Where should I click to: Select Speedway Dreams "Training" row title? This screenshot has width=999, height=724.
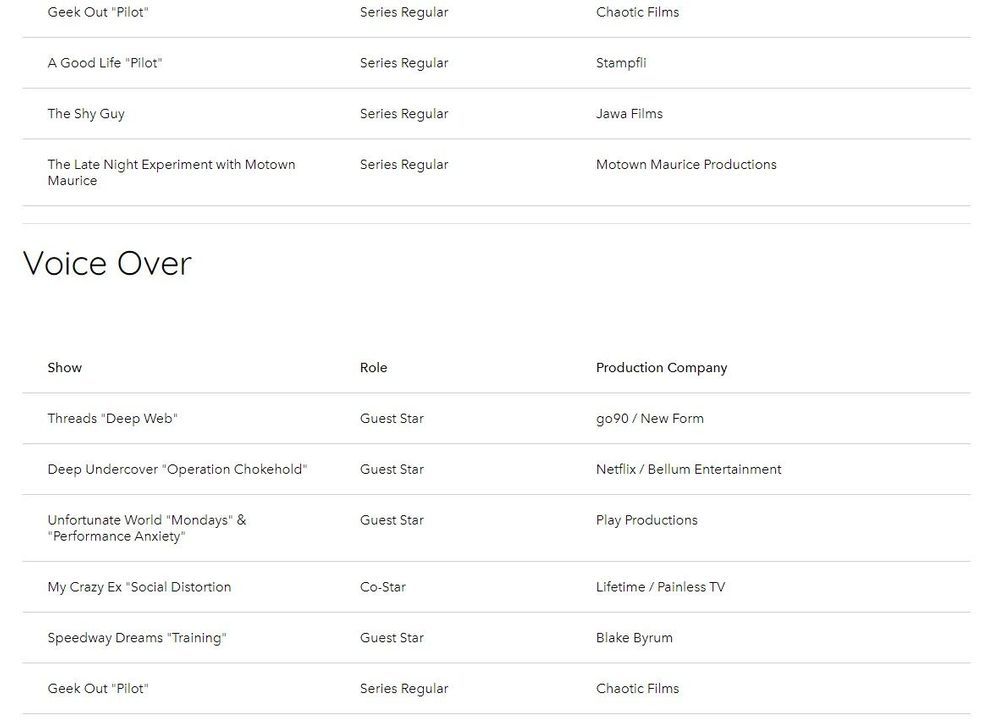point(137,638)
